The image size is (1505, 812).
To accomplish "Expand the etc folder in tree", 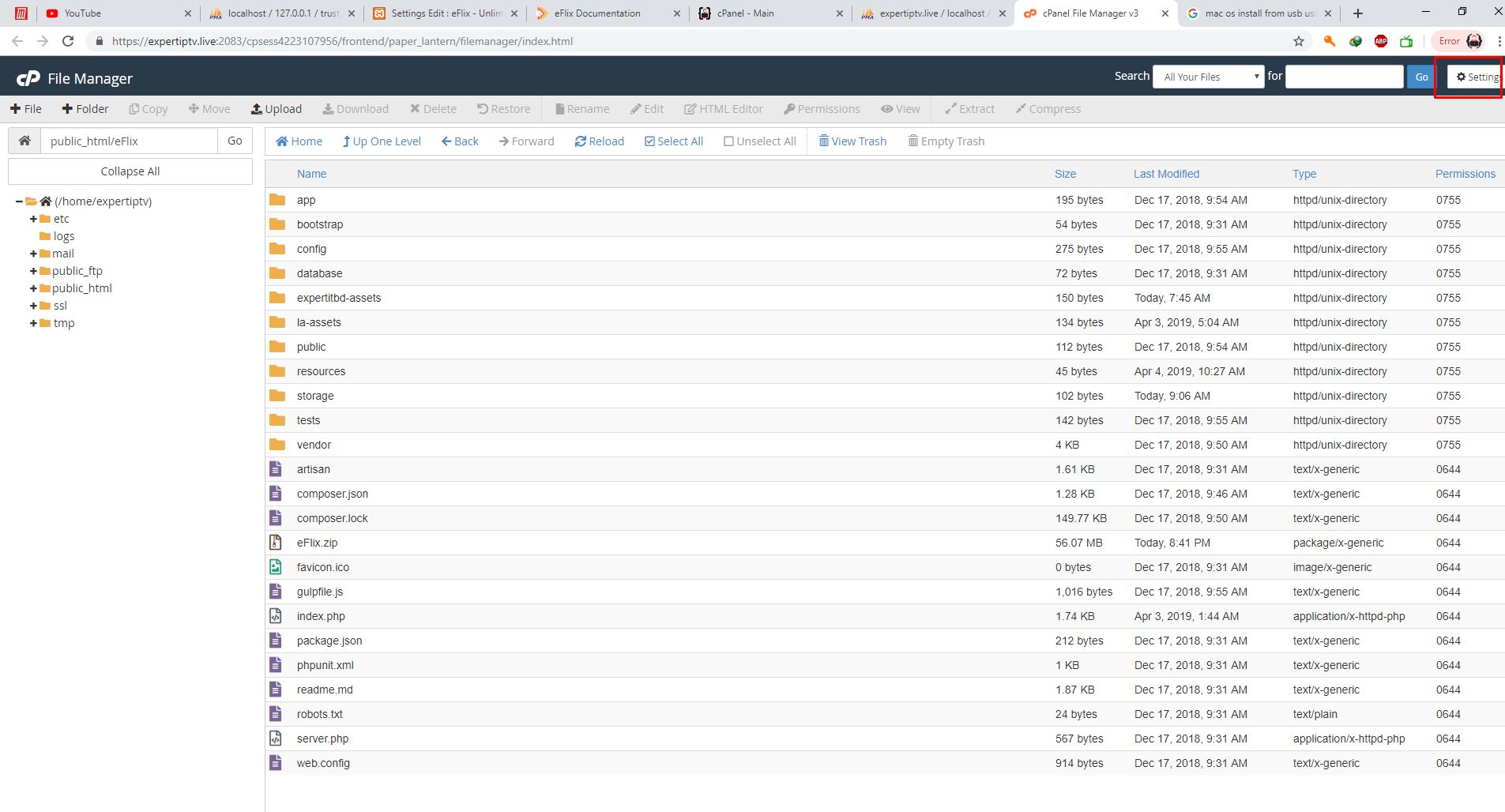I will (33, 219).
